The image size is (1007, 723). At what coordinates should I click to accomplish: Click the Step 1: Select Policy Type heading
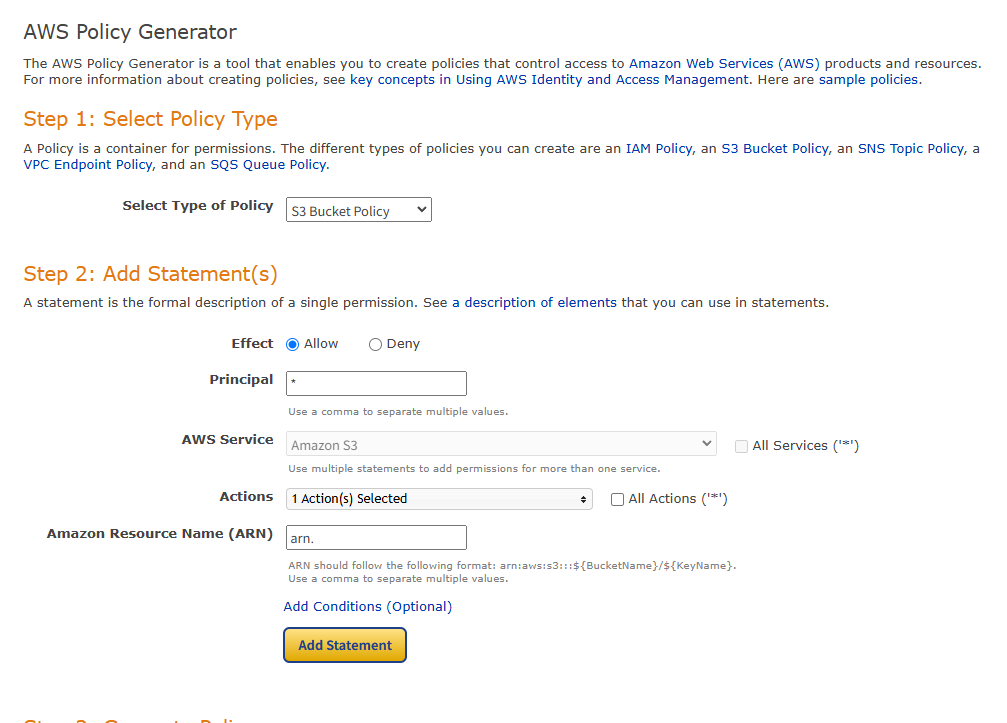click(x=151, y=119)
